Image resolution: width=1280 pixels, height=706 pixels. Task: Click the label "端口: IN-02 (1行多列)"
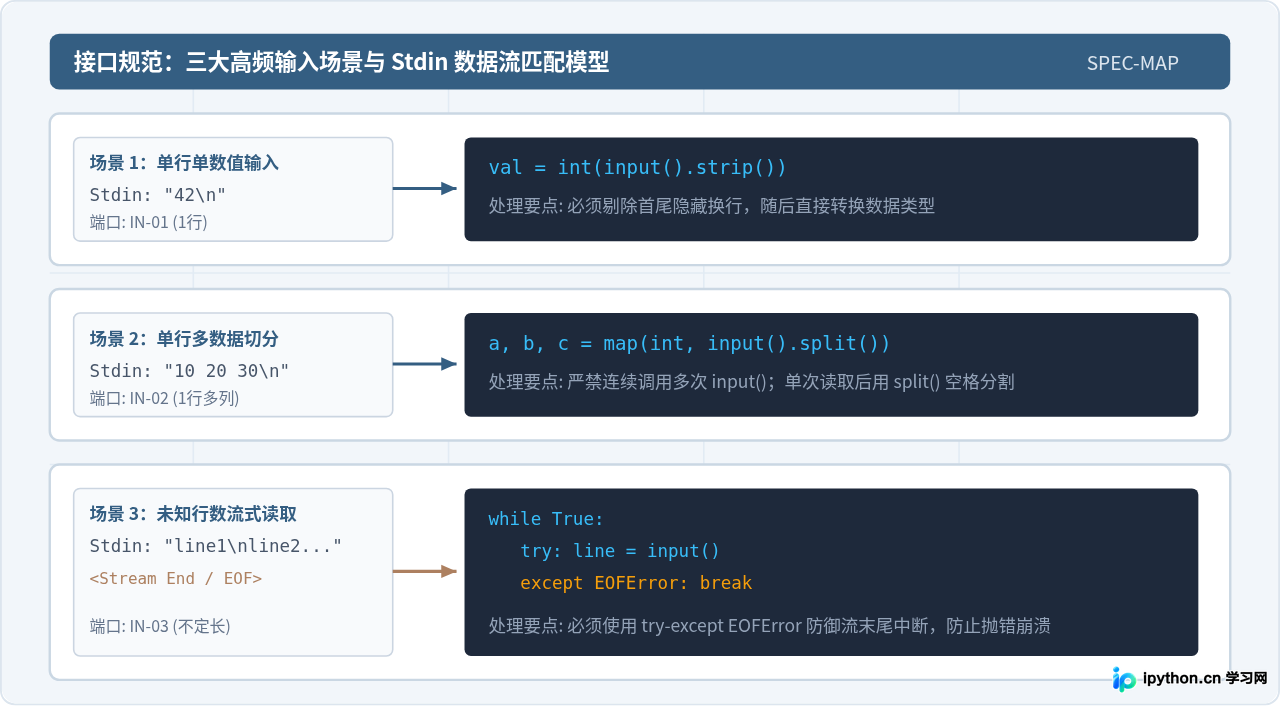[164, 398]
